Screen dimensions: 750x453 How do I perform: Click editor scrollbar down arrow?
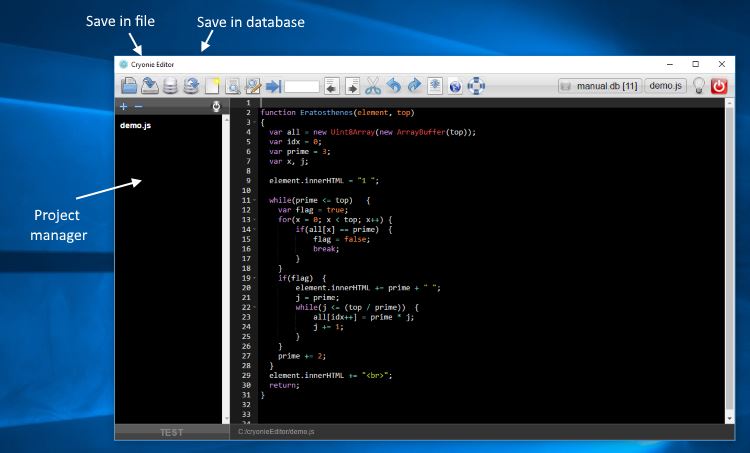[729, 419]
